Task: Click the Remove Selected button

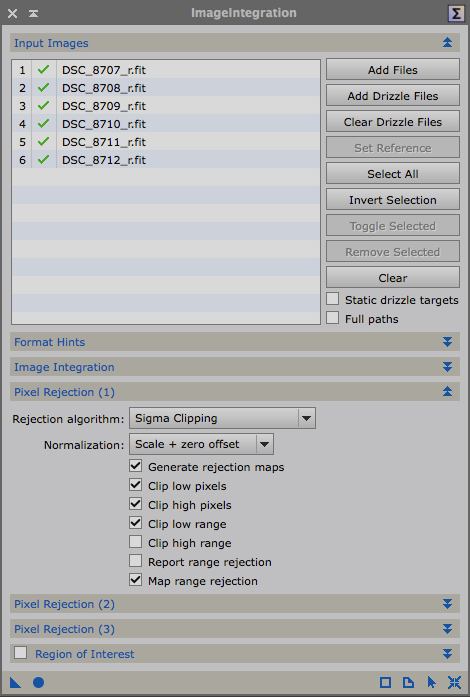Action: pyautogui.click(x=393, y=252)
